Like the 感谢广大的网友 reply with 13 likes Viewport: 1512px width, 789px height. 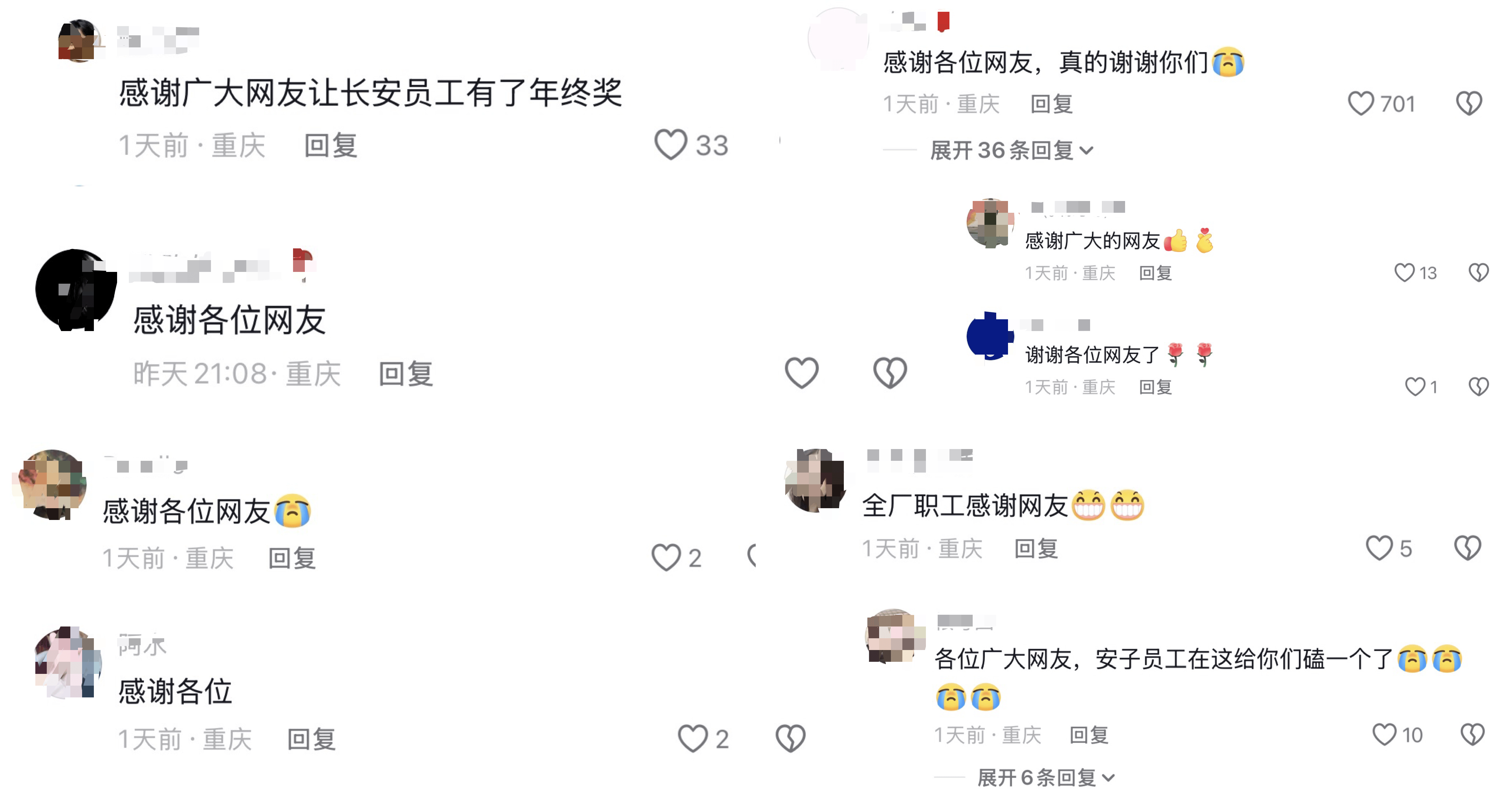pyautogui.click(x=1404, y=273)
